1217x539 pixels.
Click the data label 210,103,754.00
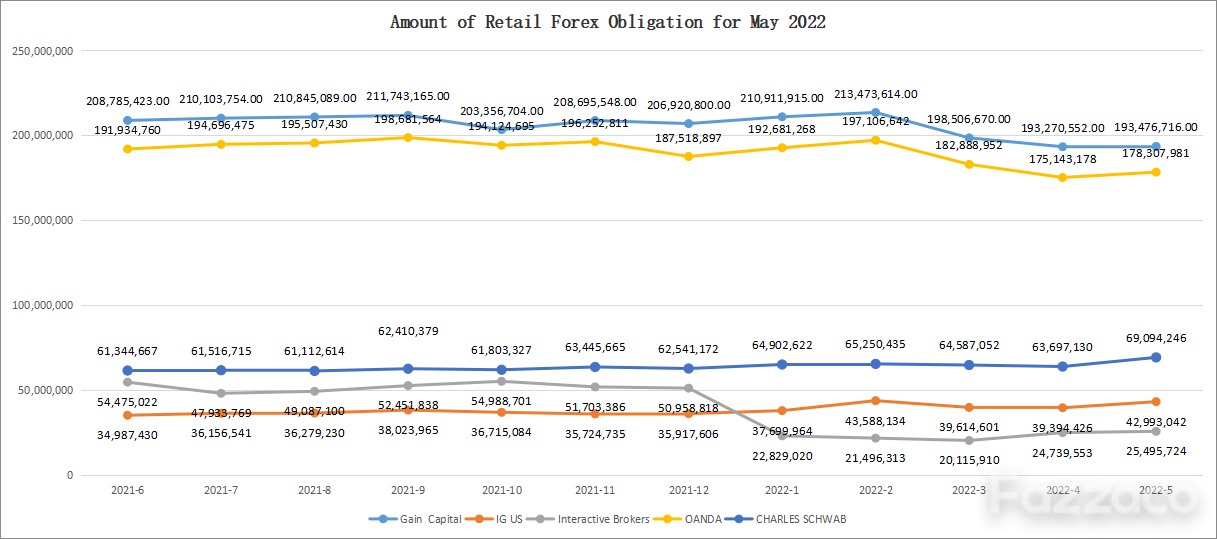point(221,99)
